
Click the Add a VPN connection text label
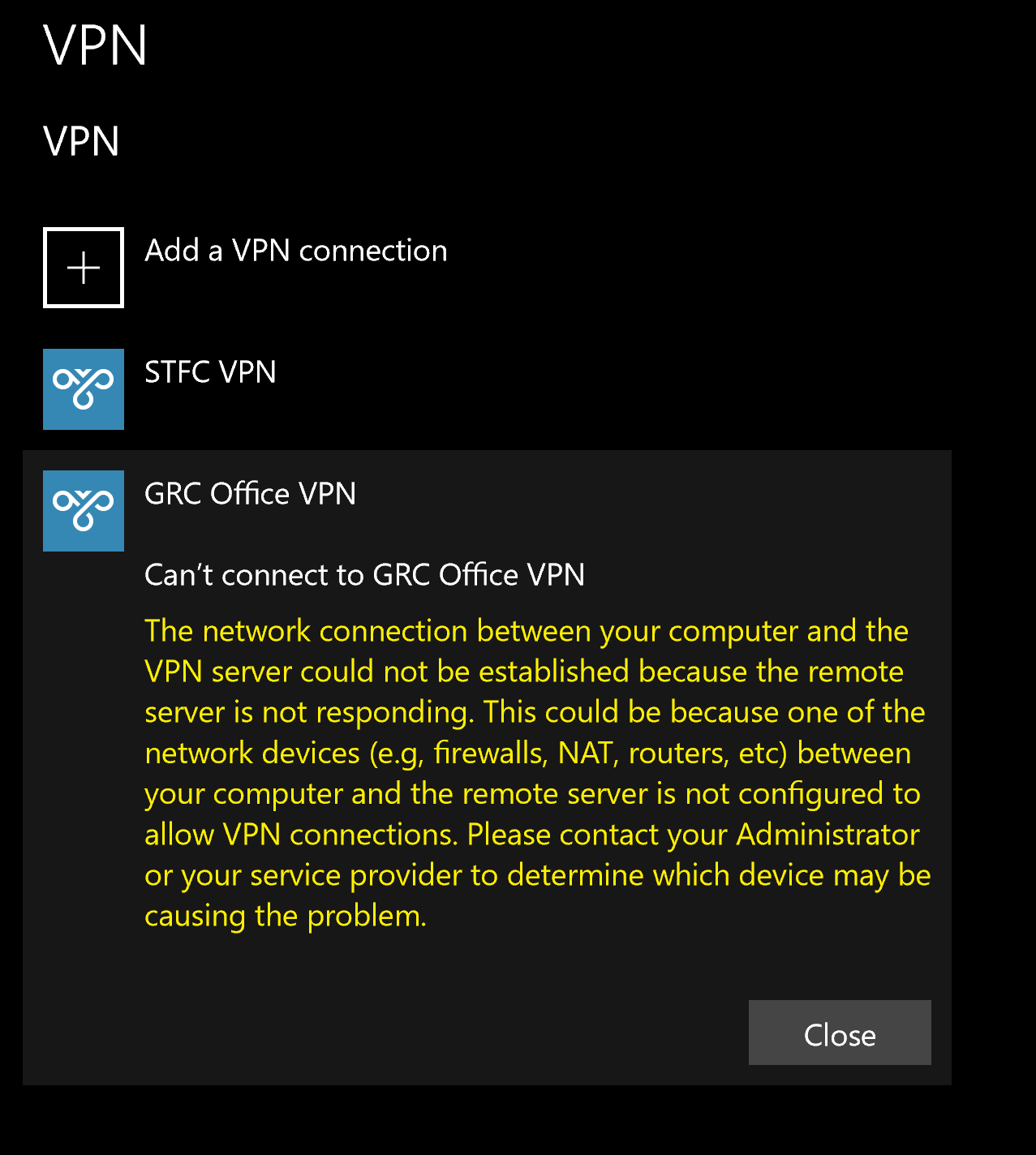point(296,251)
